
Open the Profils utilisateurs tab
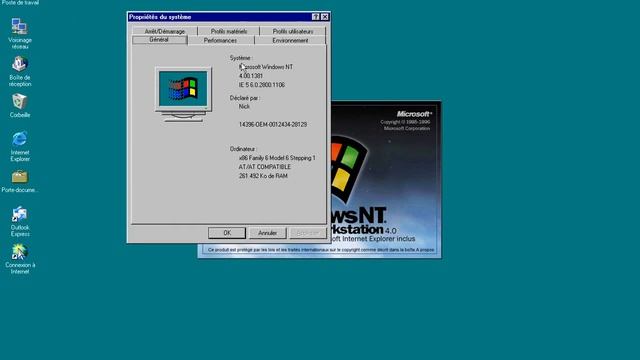pos(293,31)
